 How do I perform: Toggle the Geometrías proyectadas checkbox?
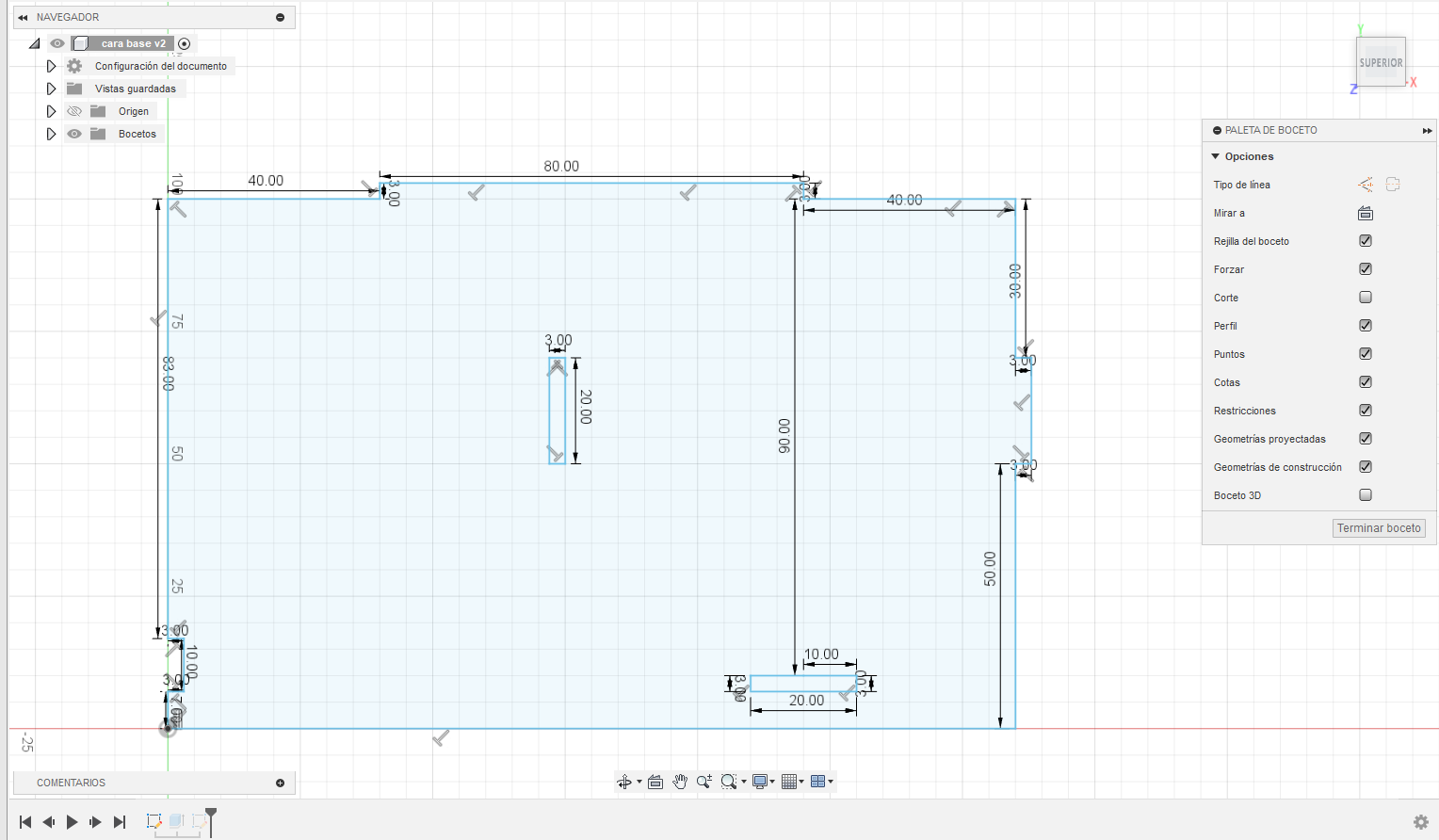coord(1366,439)
